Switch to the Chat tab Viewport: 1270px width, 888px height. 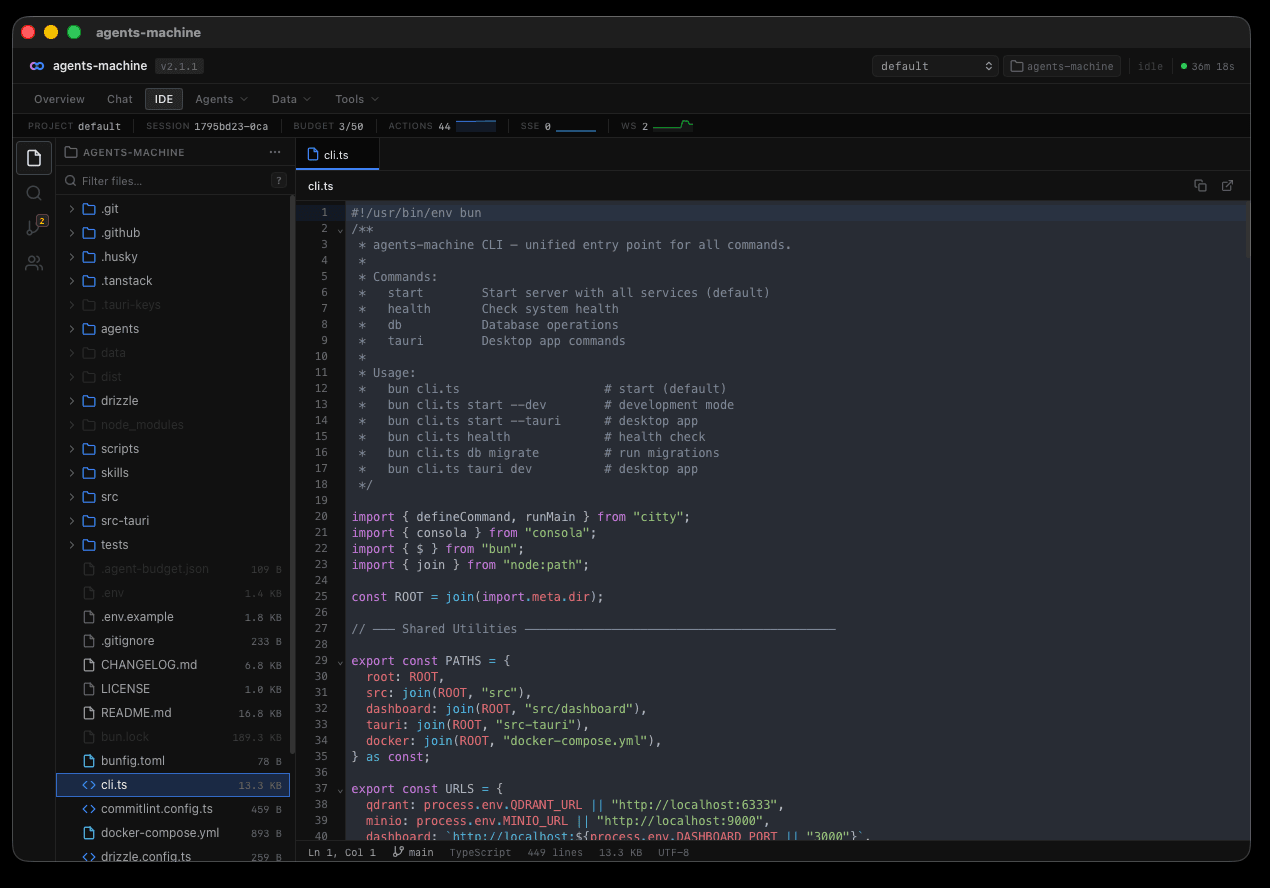pos(119,98)
